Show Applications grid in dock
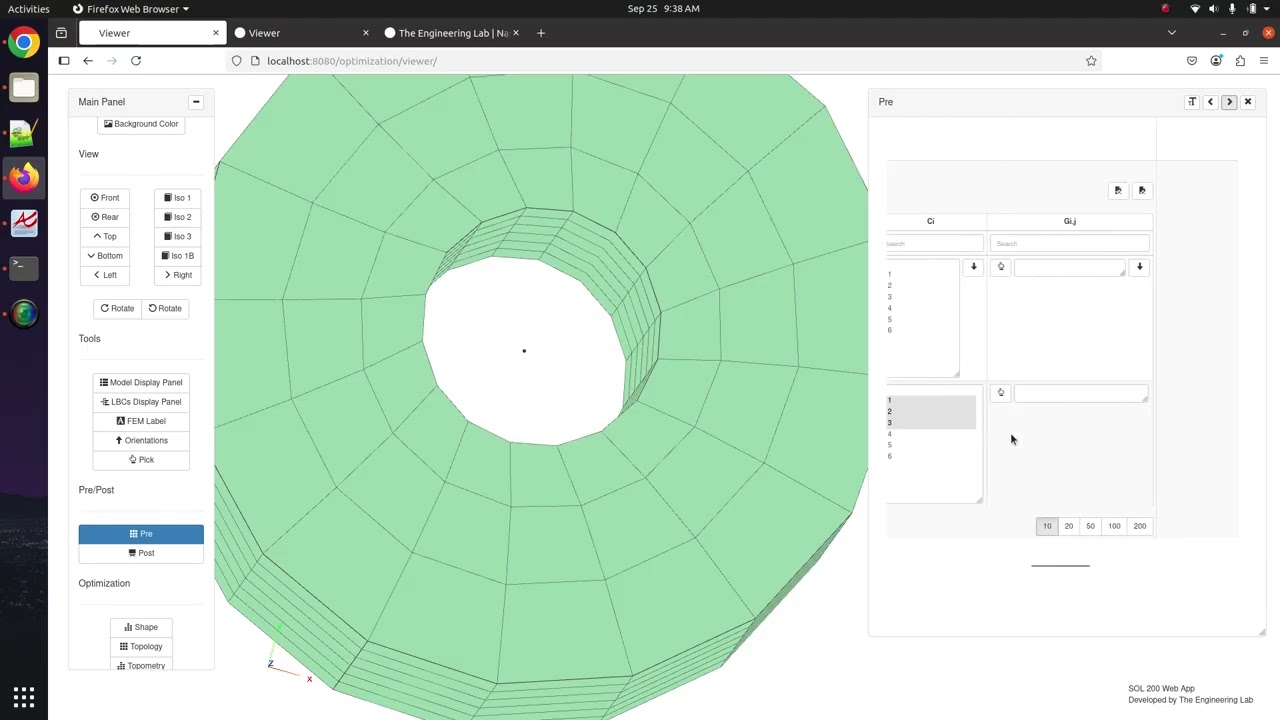 24,697
